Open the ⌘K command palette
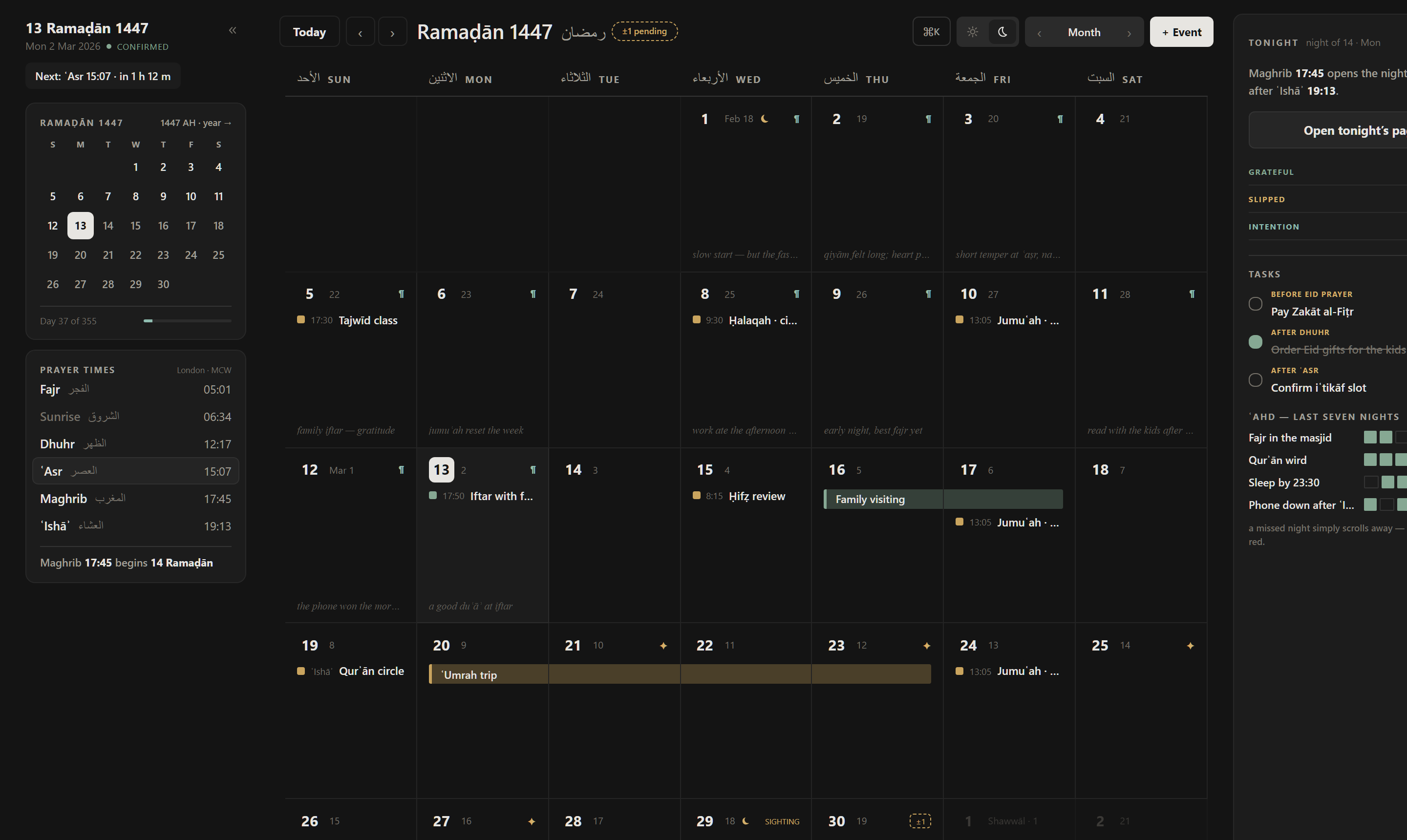1407x840 pixels. (931, 32)
